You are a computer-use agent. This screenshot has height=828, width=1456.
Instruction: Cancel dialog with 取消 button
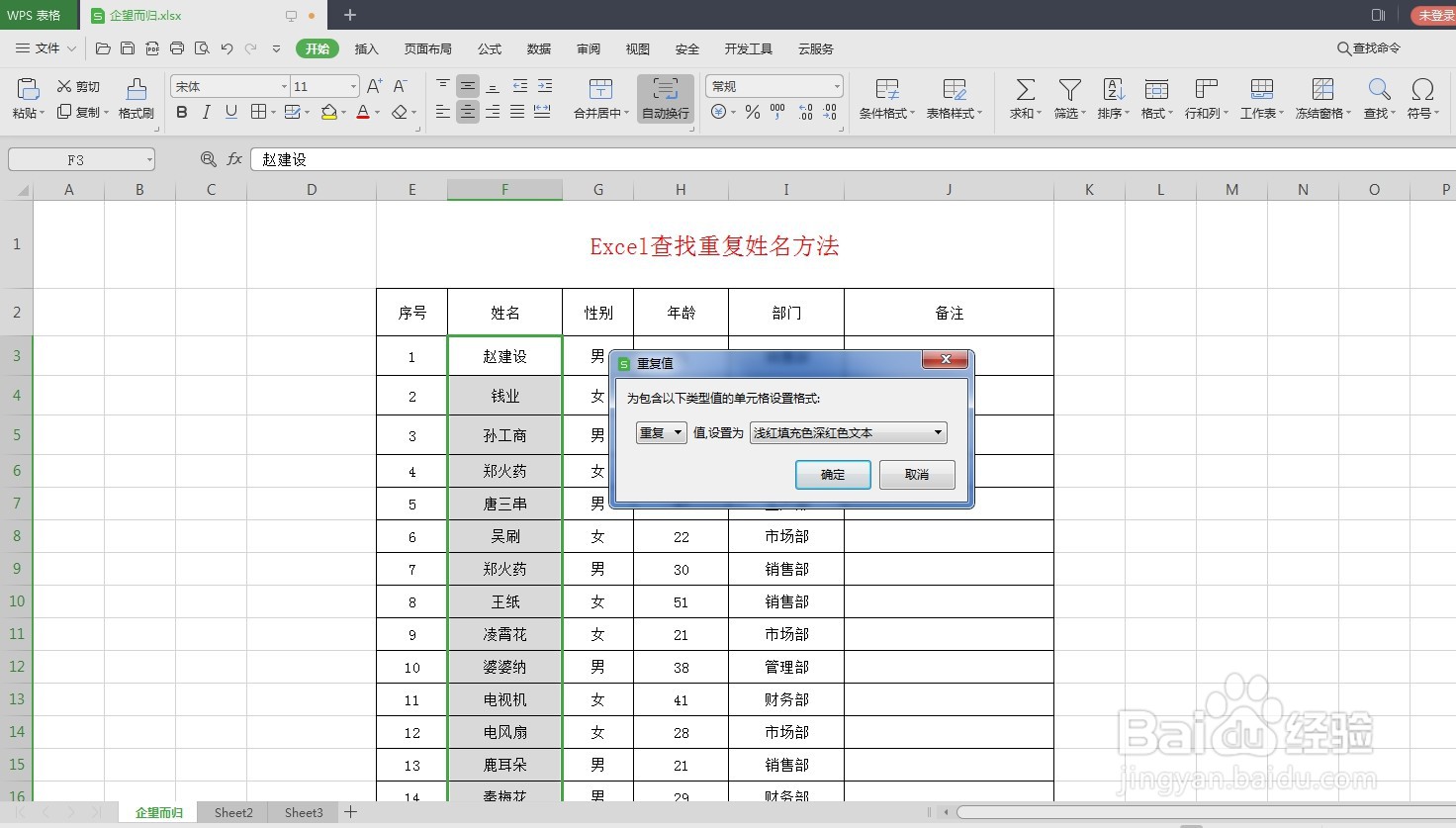917,475
